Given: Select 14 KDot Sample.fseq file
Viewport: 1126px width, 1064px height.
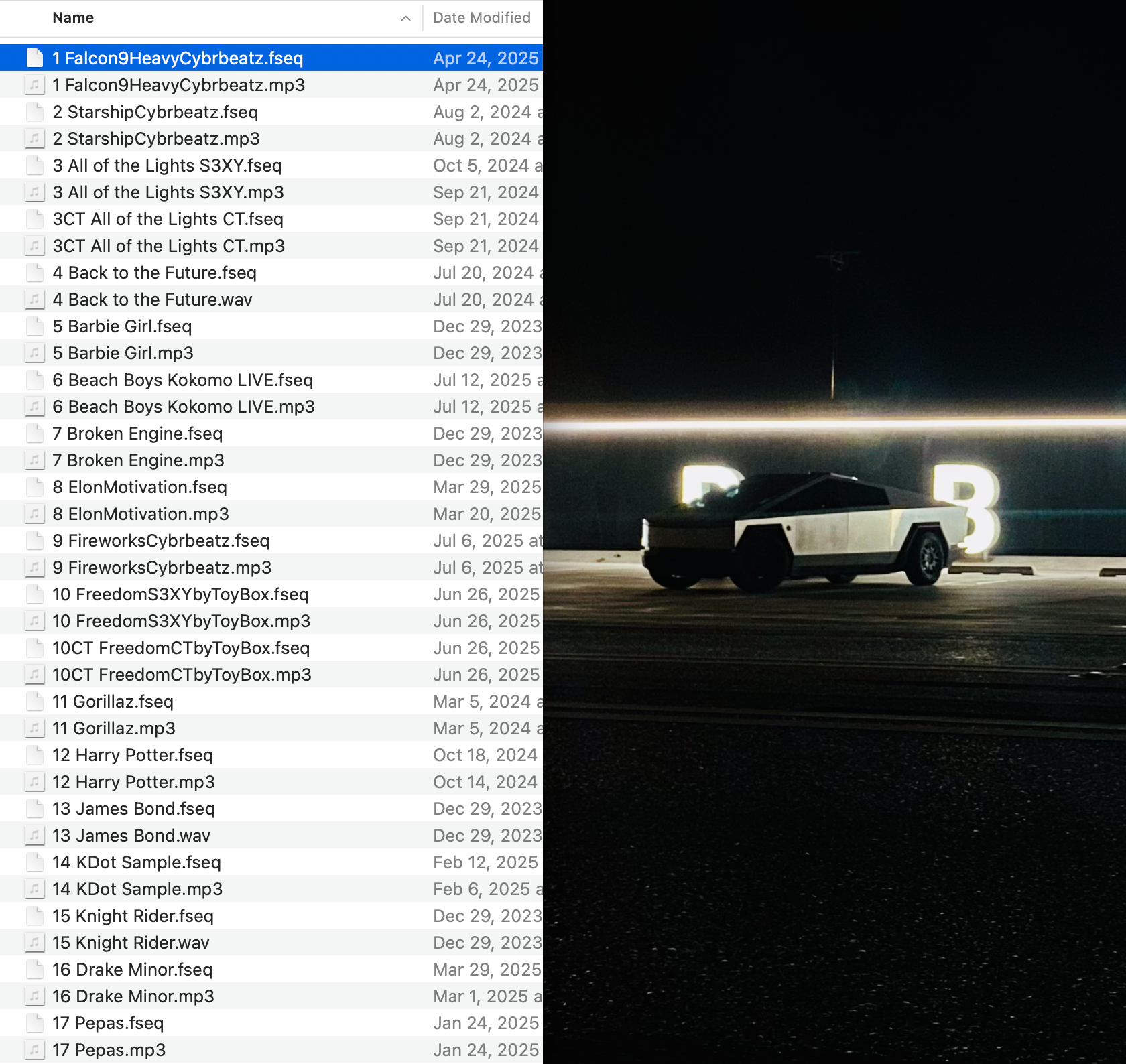Looking at the screenshot, I should pyautogui.click(x=271, y=862).
